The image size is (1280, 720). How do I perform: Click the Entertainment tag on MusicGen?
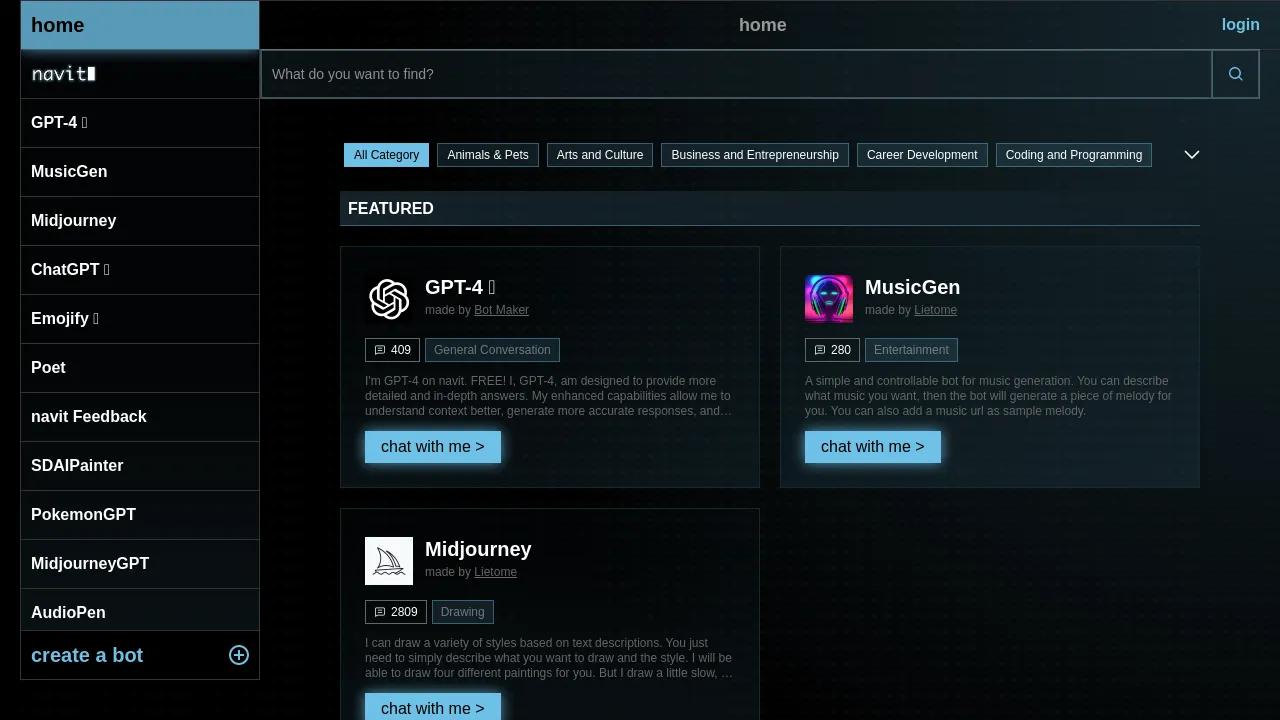[x=911, y=350]
